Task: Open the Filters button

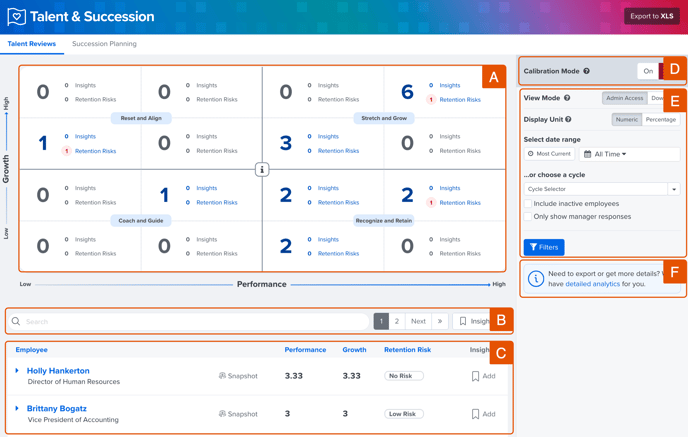Action: tap(544, 247)
